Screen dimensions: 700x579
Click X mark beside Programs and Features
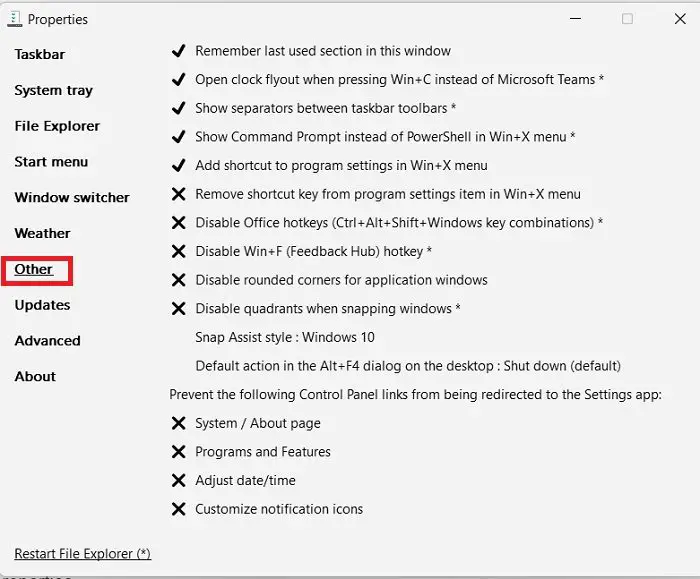[x=179, y=452]
